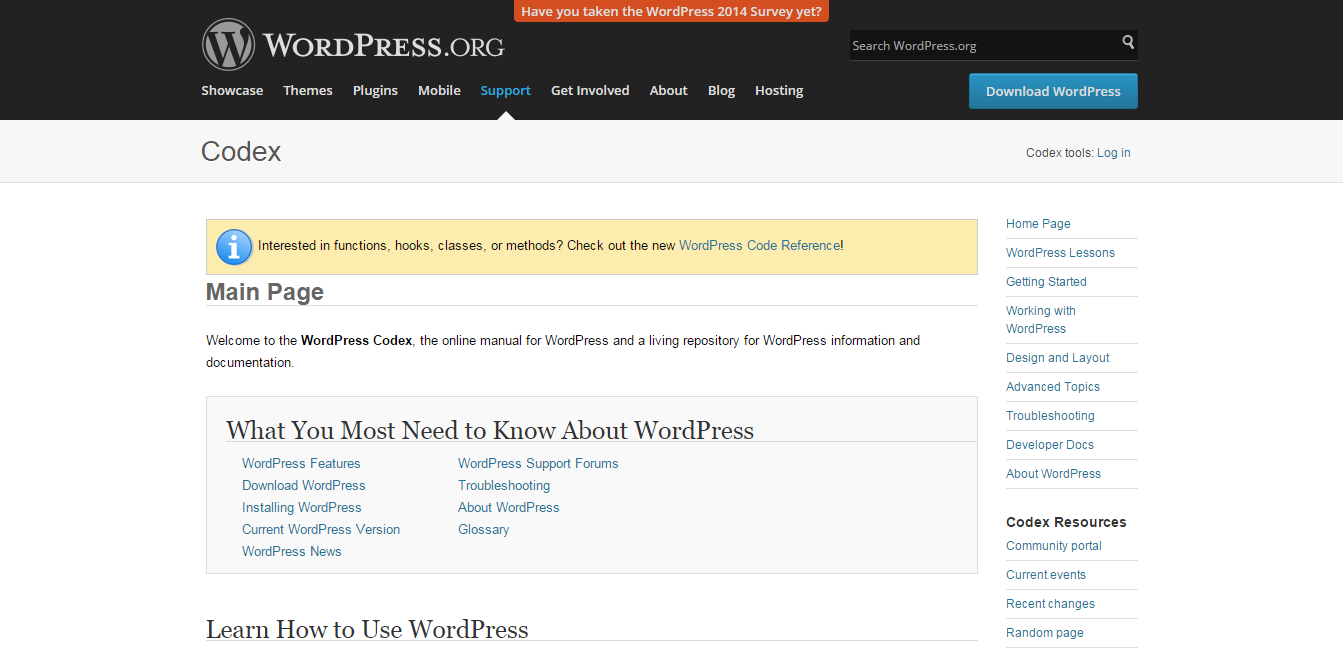Image resolution: width=1343 pixels, height=650 pixels.
Task: Open Getting Started in sidebar
Action: coord(1046,282)
